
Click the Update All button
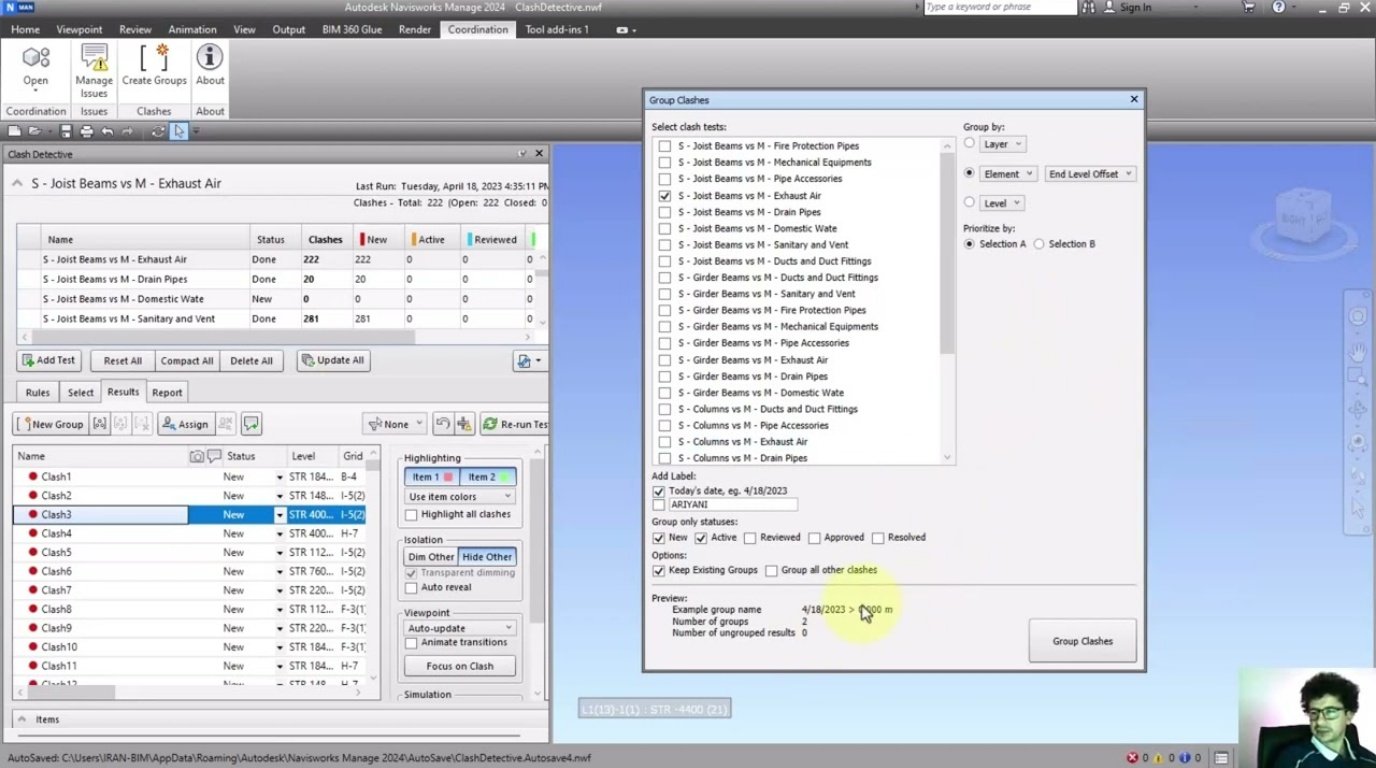coord(334,361)
